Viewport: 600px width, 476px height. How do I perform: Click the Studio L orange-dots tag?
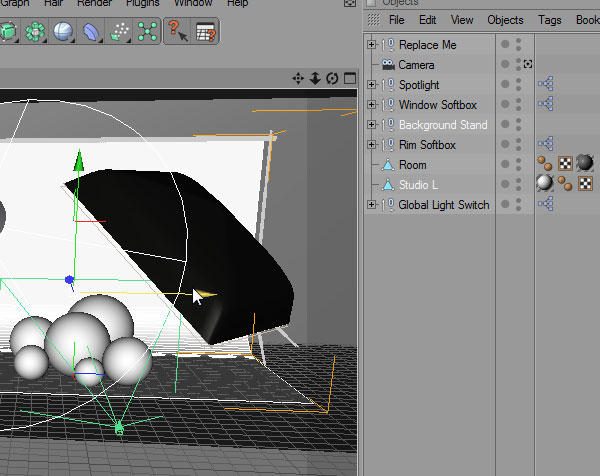click(565, 184)
